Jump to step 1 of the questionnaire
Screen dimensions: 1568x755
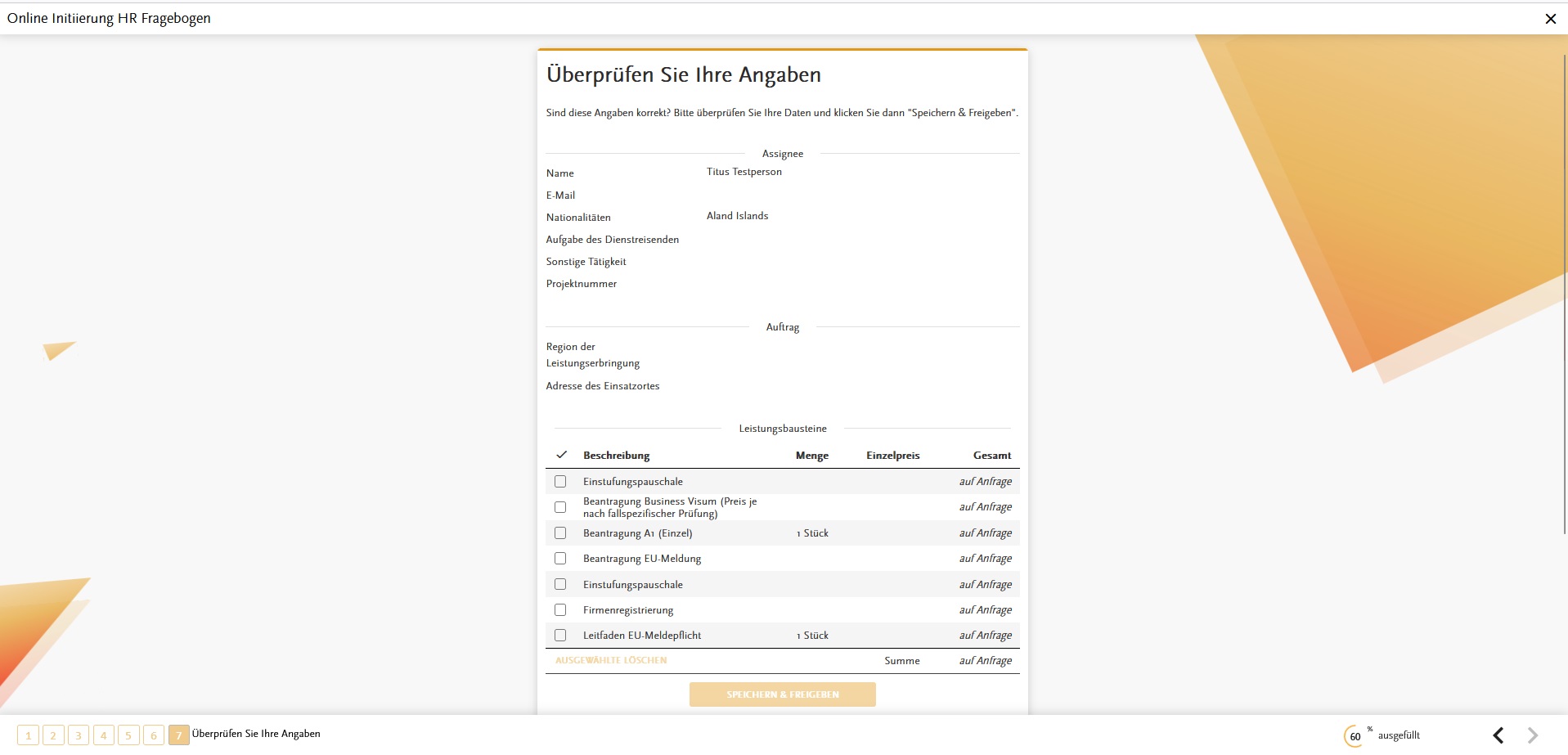tap(28, 735)
